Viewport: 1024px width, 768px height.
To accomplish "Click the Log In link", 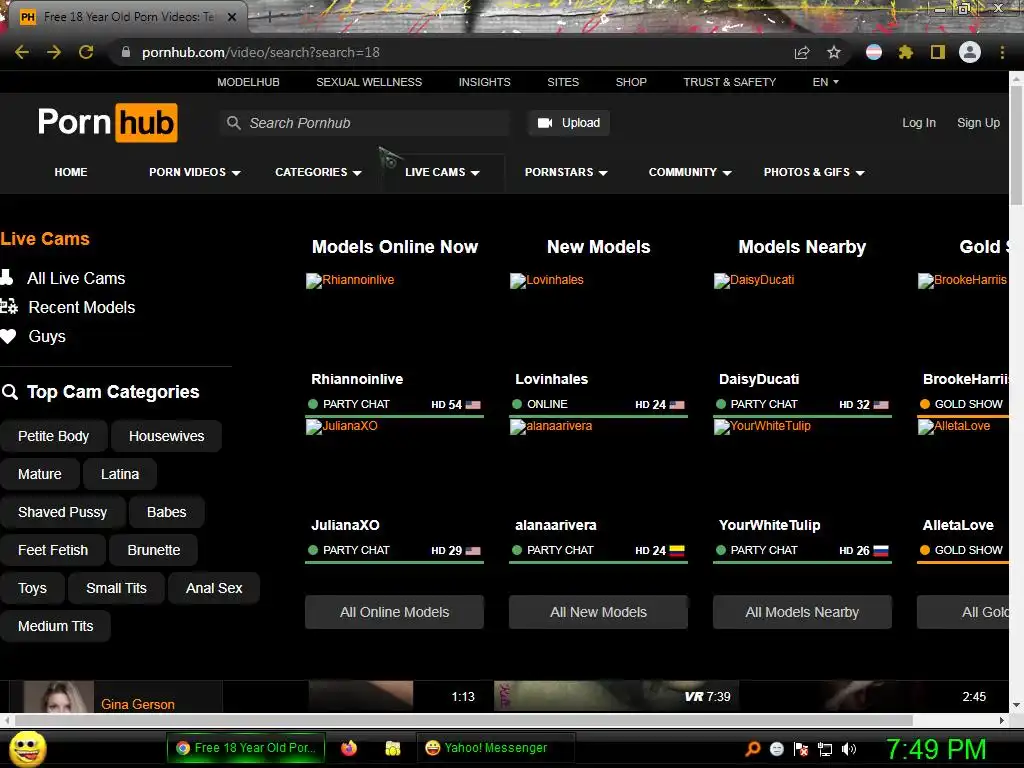I will 919,123.
